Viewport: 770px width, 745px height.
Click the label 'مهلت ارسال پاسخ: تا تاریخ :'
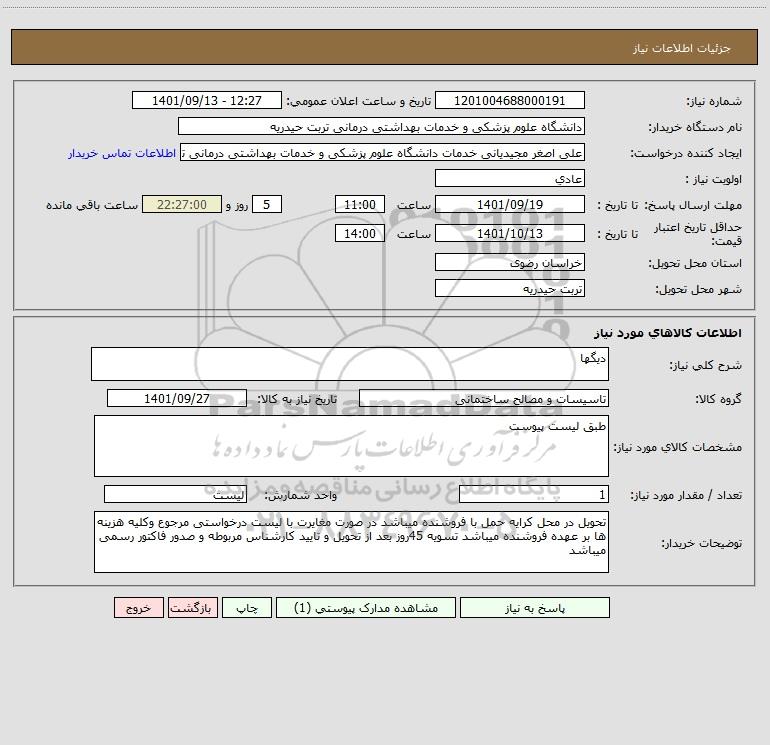[669, 205]
